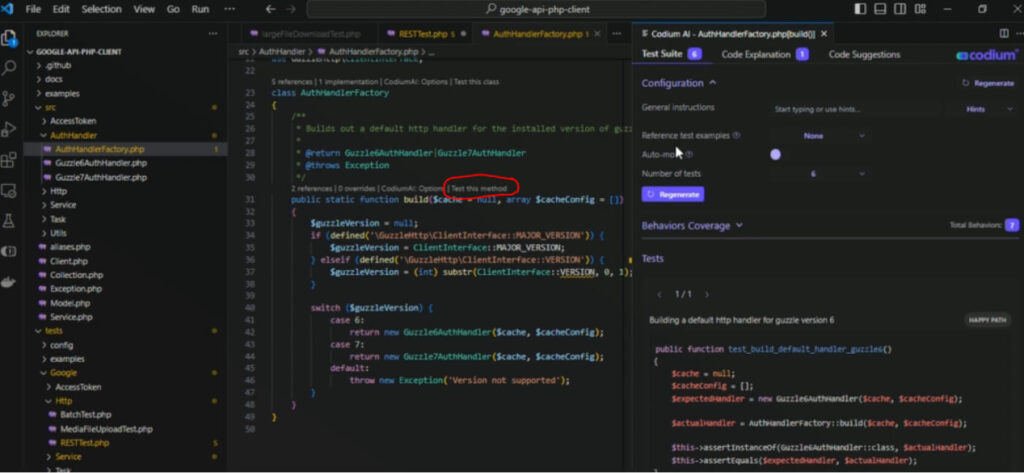Open Explorer panel more actions ellipsis

(213, 33)
